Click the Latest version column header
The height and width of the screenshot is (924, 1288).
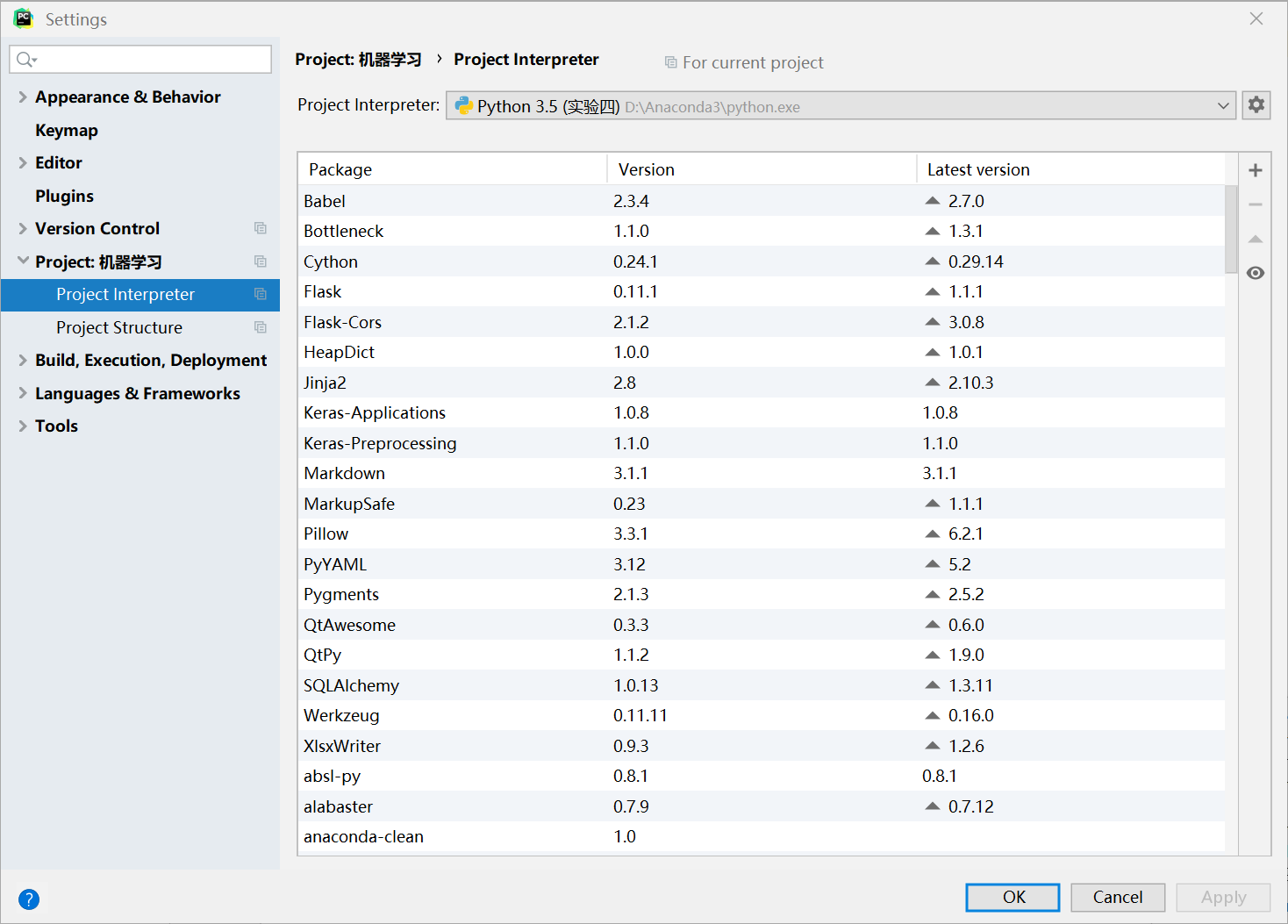coord(1070,169)
